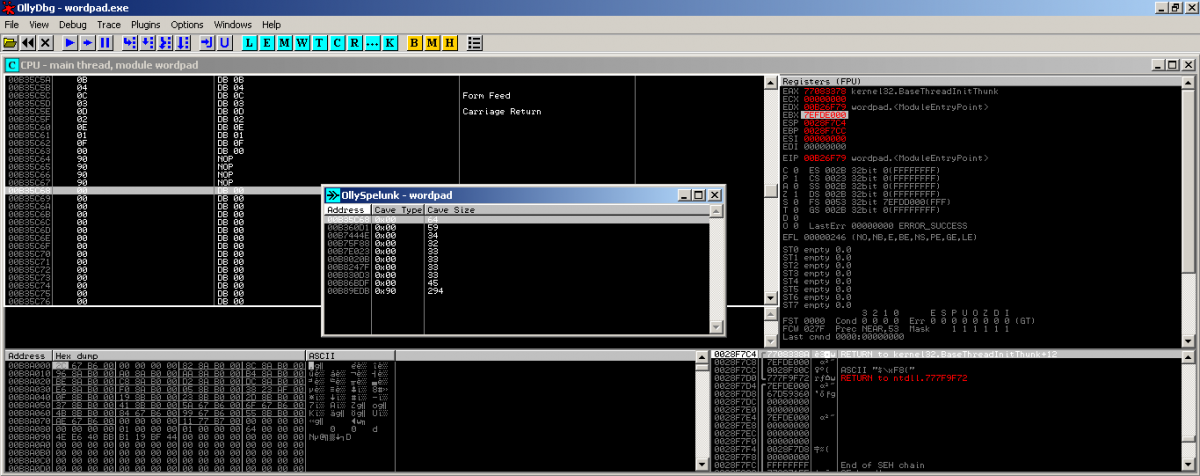This screenshot has height=476, width=1200.
Task: Click the 'Form Feed' comment in disassembly
Action: [486, 96]
